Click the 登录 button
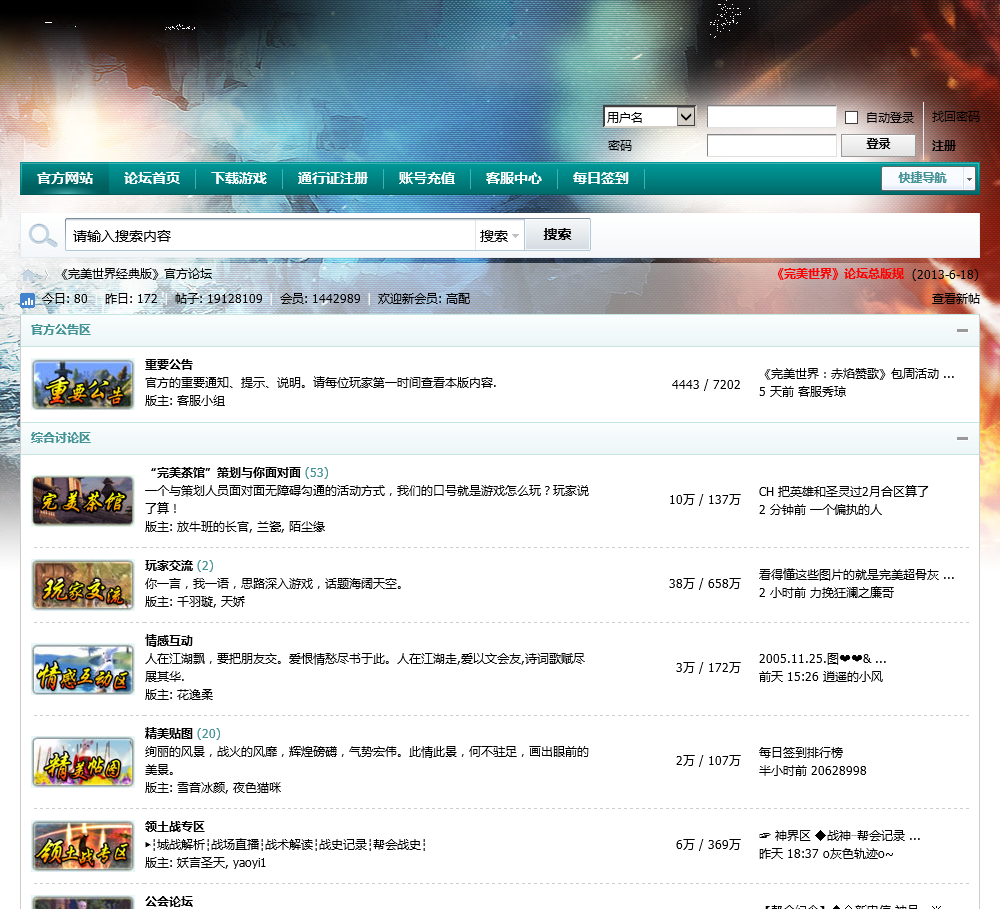The width and height of the screenshot is (1000, 909). click(x=878, y=145)
